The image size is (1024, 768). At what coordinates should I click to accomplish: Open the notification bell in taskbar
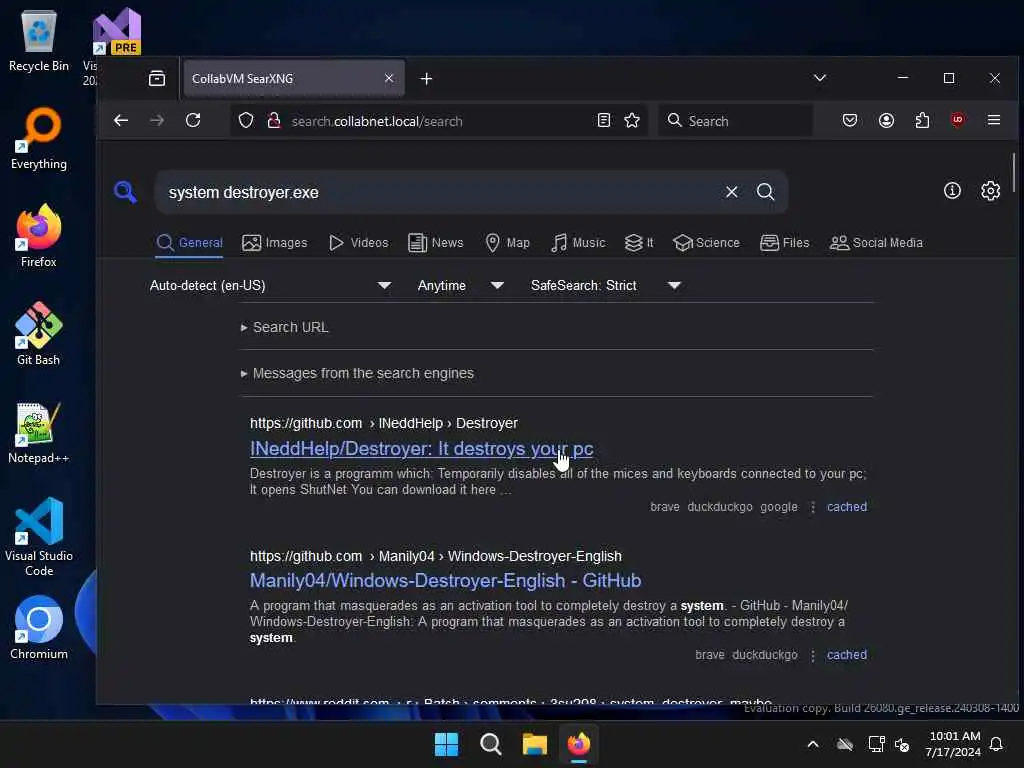click(x=997, y=744)
